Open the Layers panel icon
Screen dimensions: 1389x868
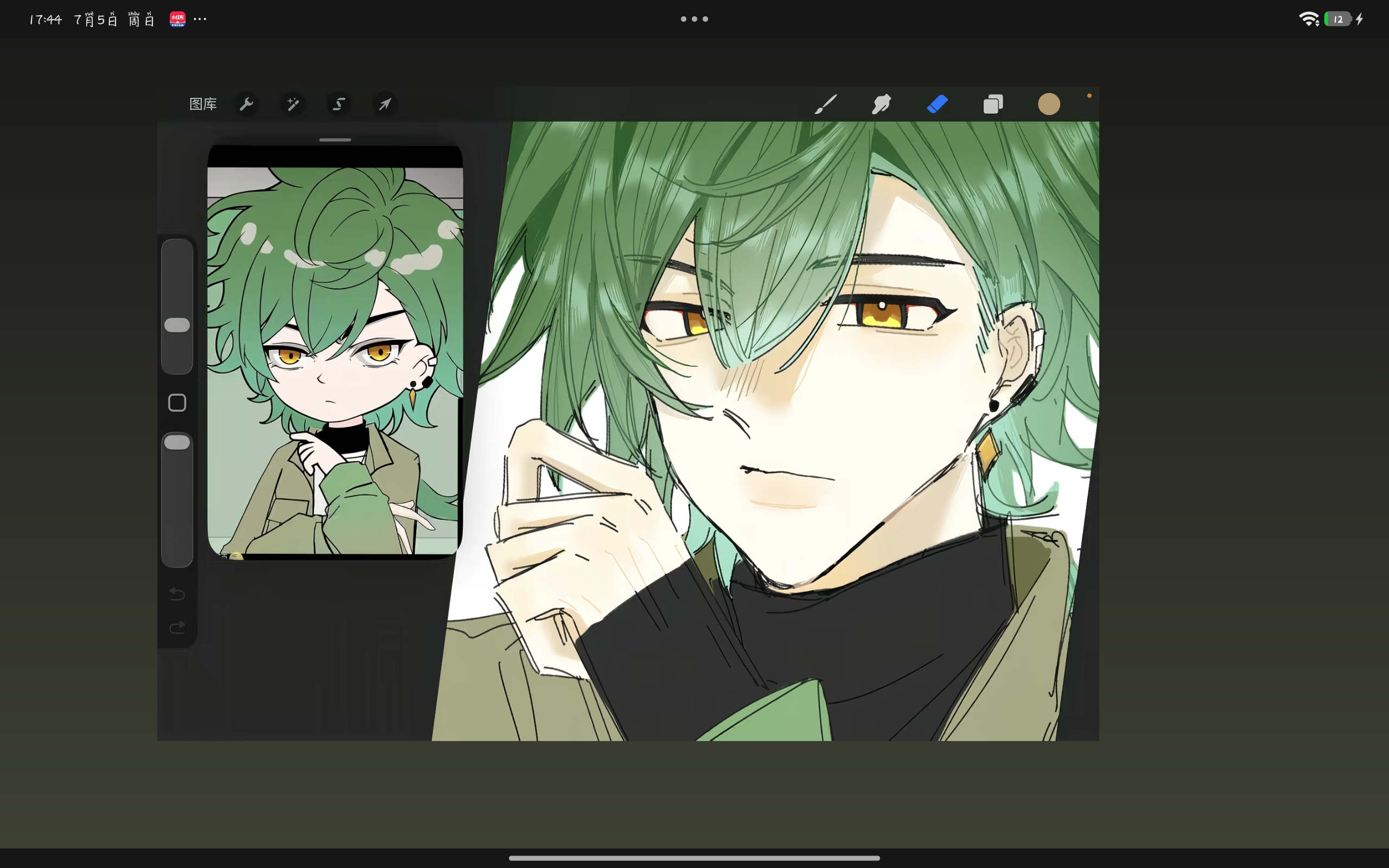tap(993, 104)
